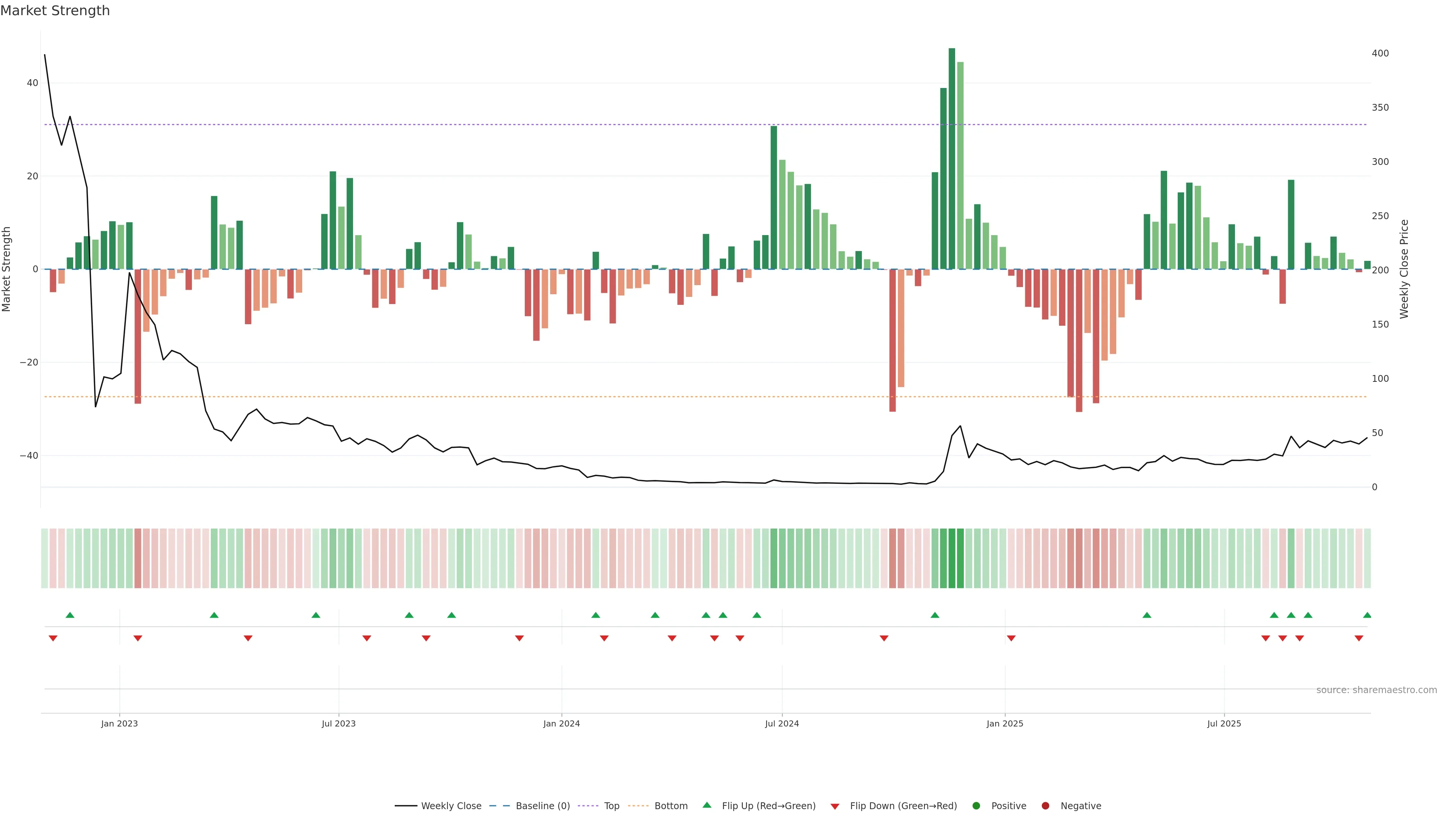The image size is (1456, 819).
Task: Click the Jul 2024 x-axis label
Action: [782, 723]
